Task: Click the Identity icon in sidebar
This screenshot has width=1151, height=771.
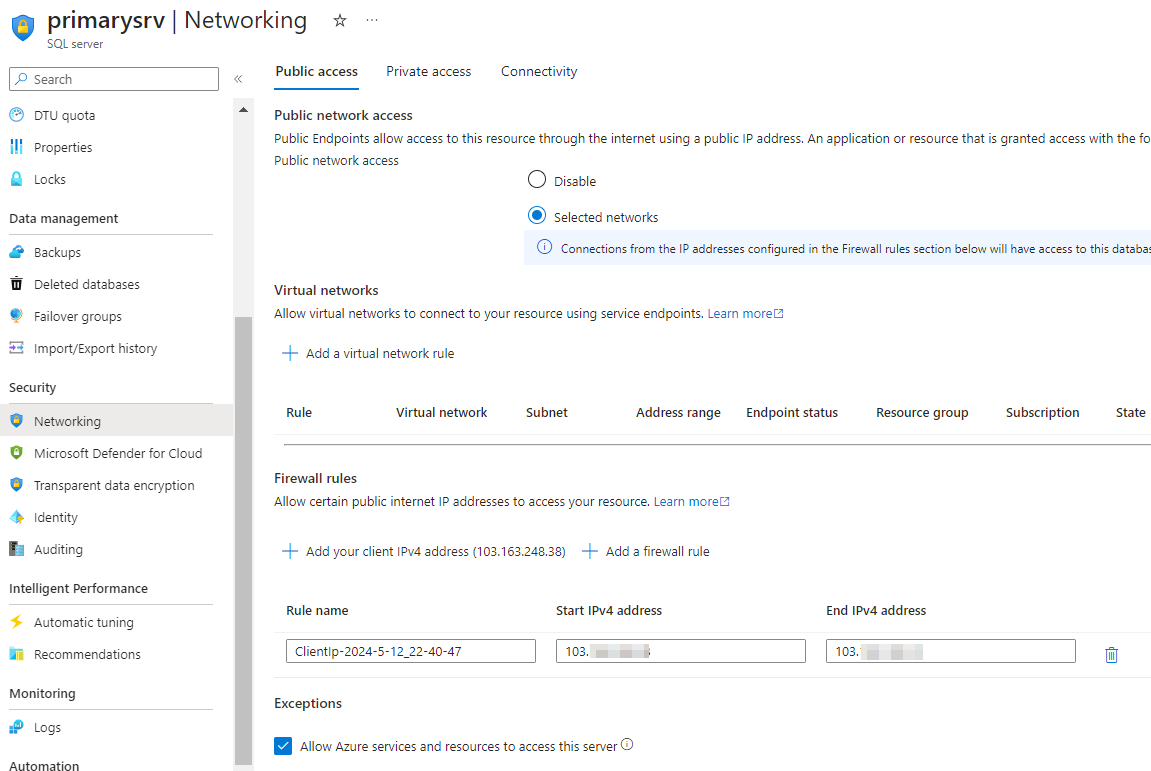Action: tap(16, 517)
